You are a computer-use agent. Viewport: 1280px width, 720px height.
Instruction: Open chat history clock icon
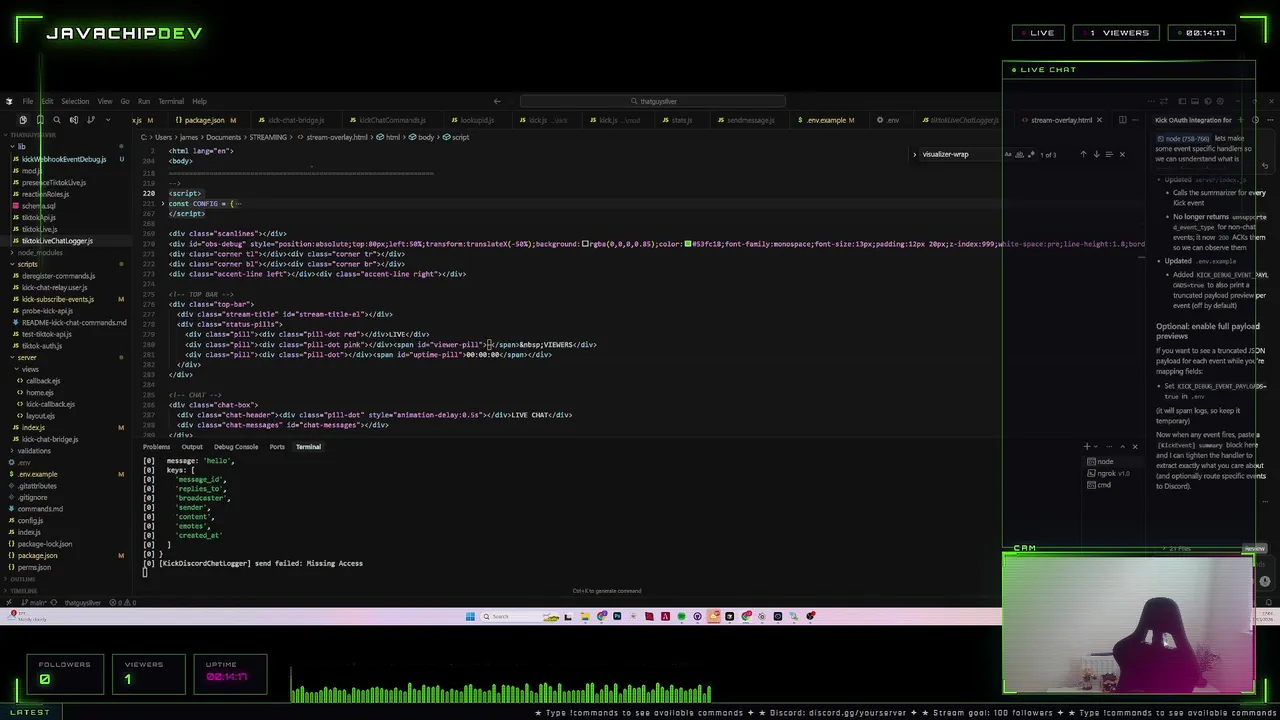[1255, 120]
